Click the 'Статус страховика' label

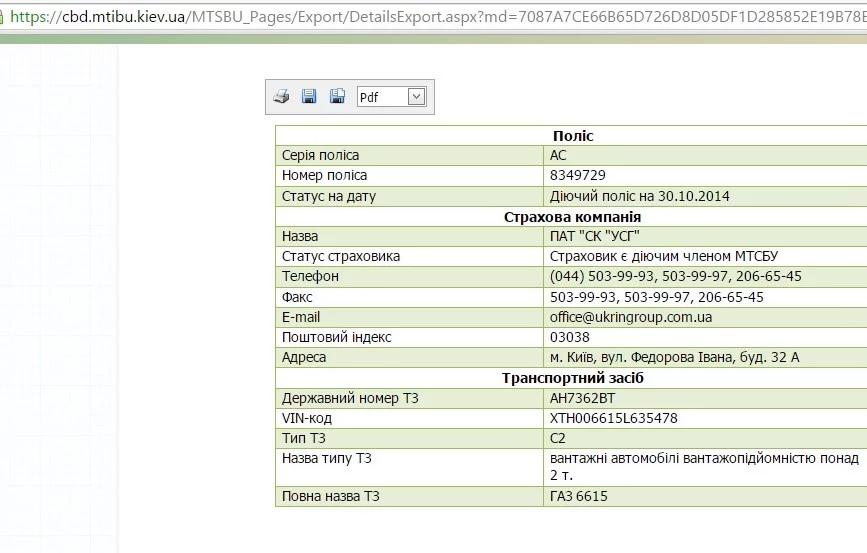(341, 257)
